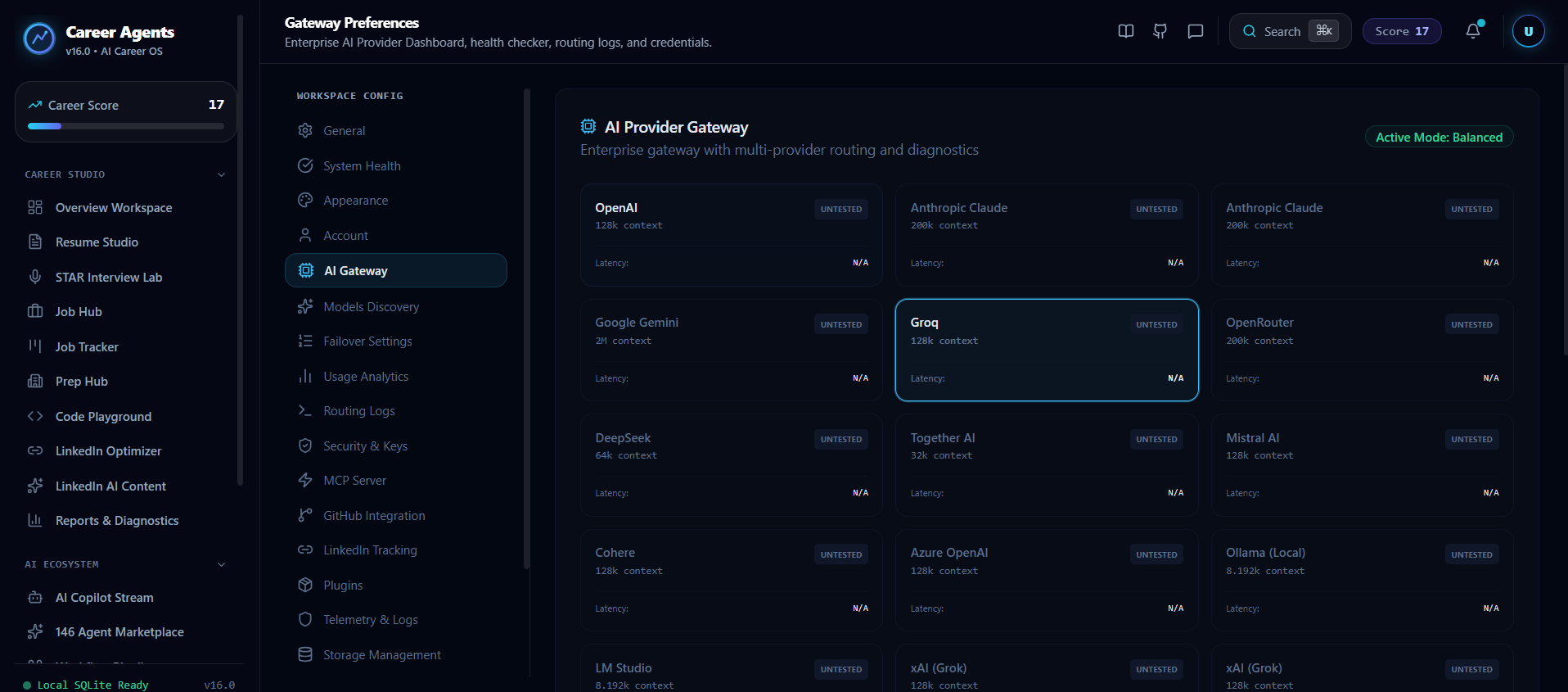Click the MCP Server lightning icon
The height and width of the screenshot is (692, 1568).
click(x=305, y=480)
